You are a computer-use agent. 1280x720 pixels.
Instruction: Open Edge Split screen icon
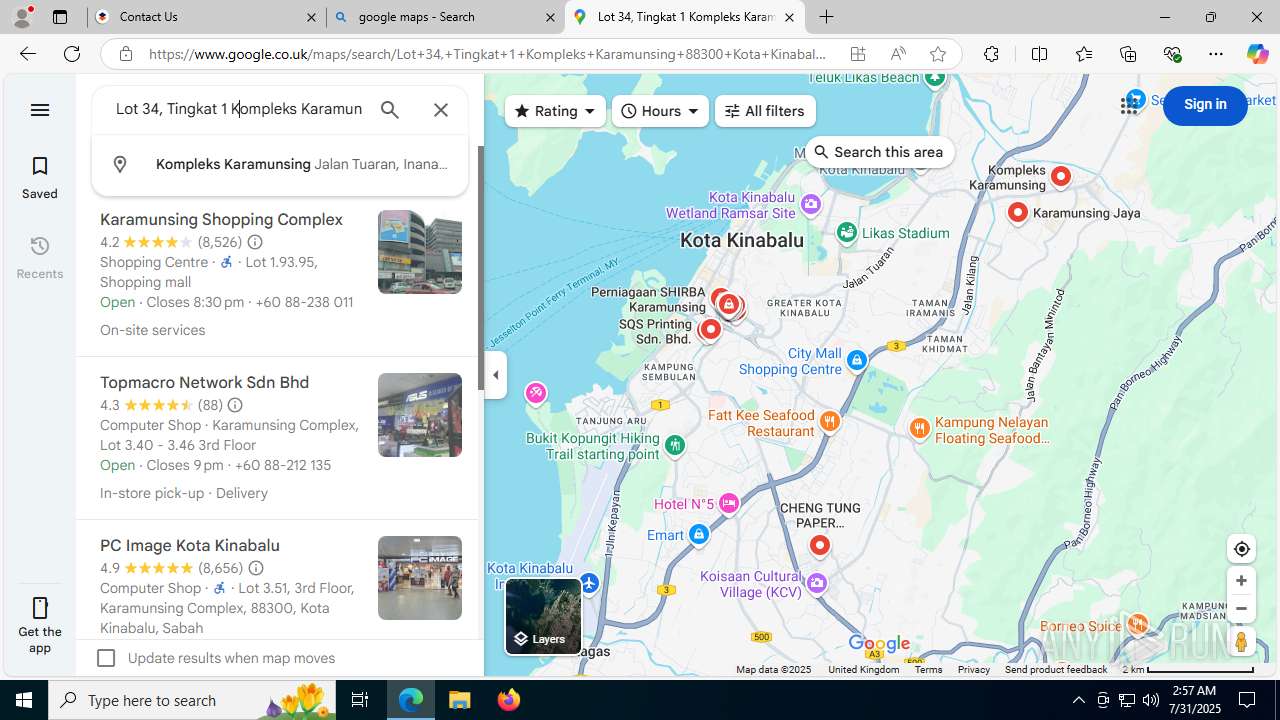click(1039, 54)
